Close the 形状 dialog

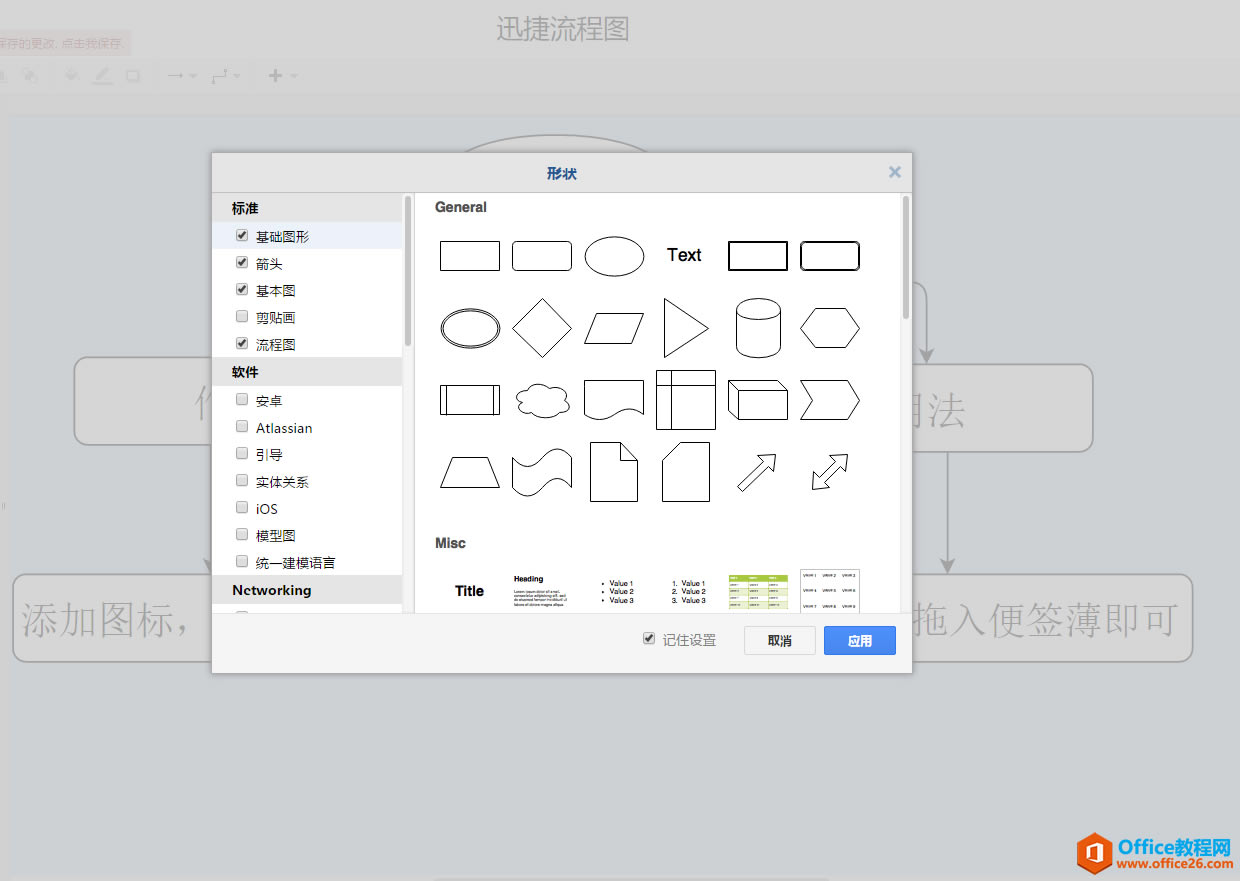coord(895,172)
